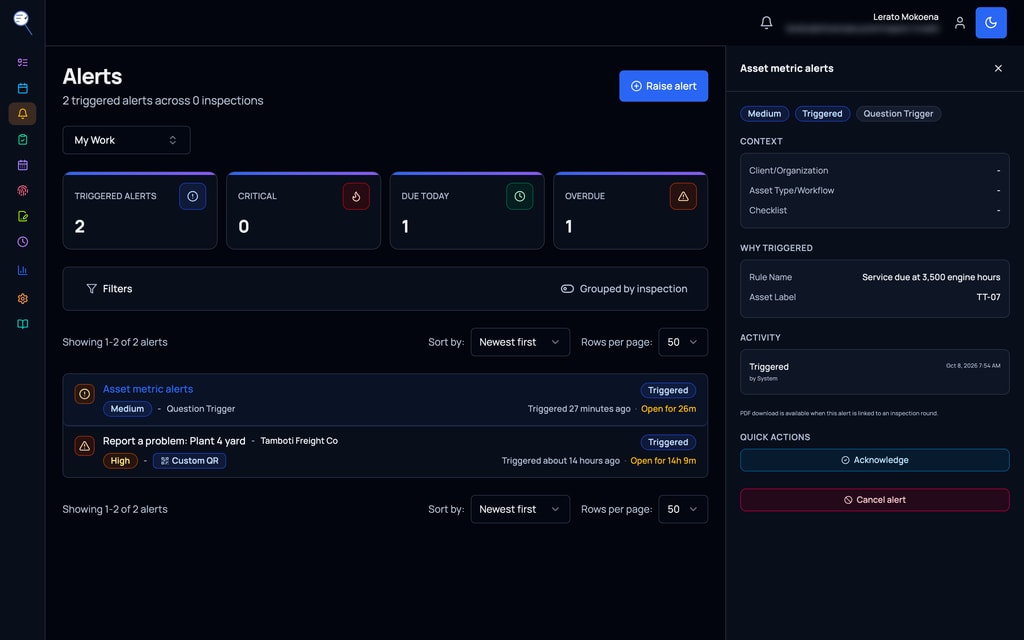The image size is (1024, 640).
Task: Click the Cancel alert button
Action: click(874, 500)
